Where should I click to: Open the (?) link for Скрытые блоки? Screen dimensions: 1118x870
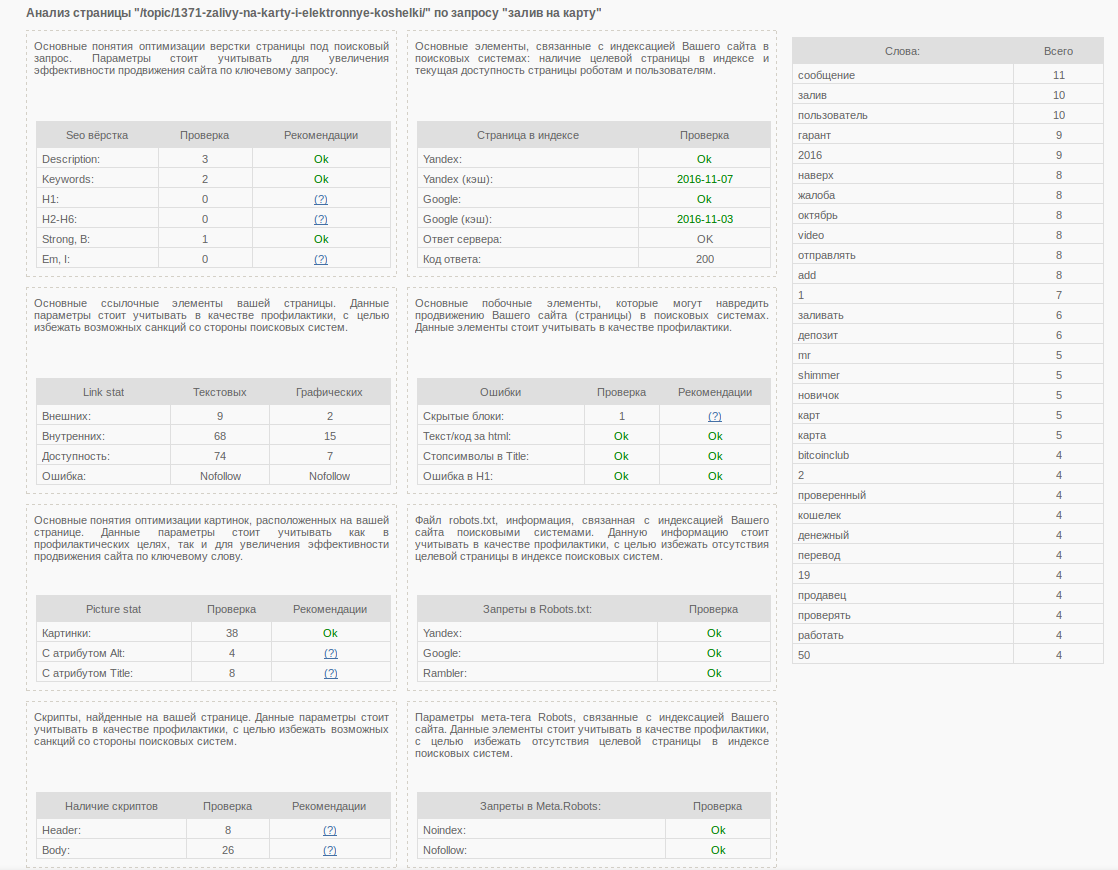pyautogui.click(x=714, y=416)
